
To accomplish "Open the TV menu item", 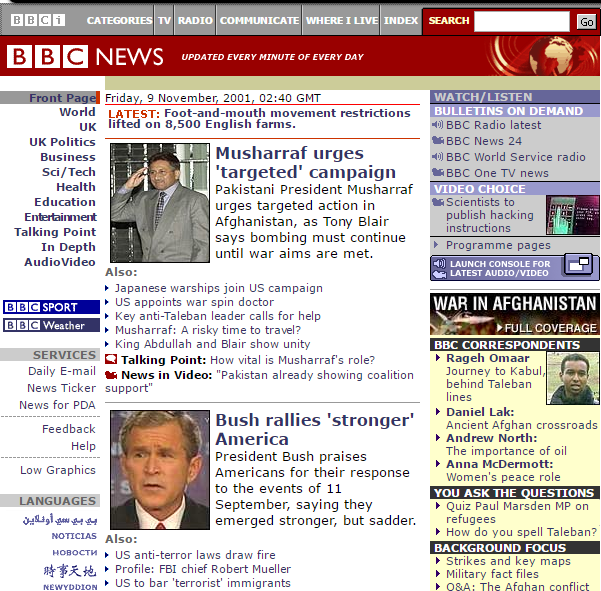I will pos(164,20).
